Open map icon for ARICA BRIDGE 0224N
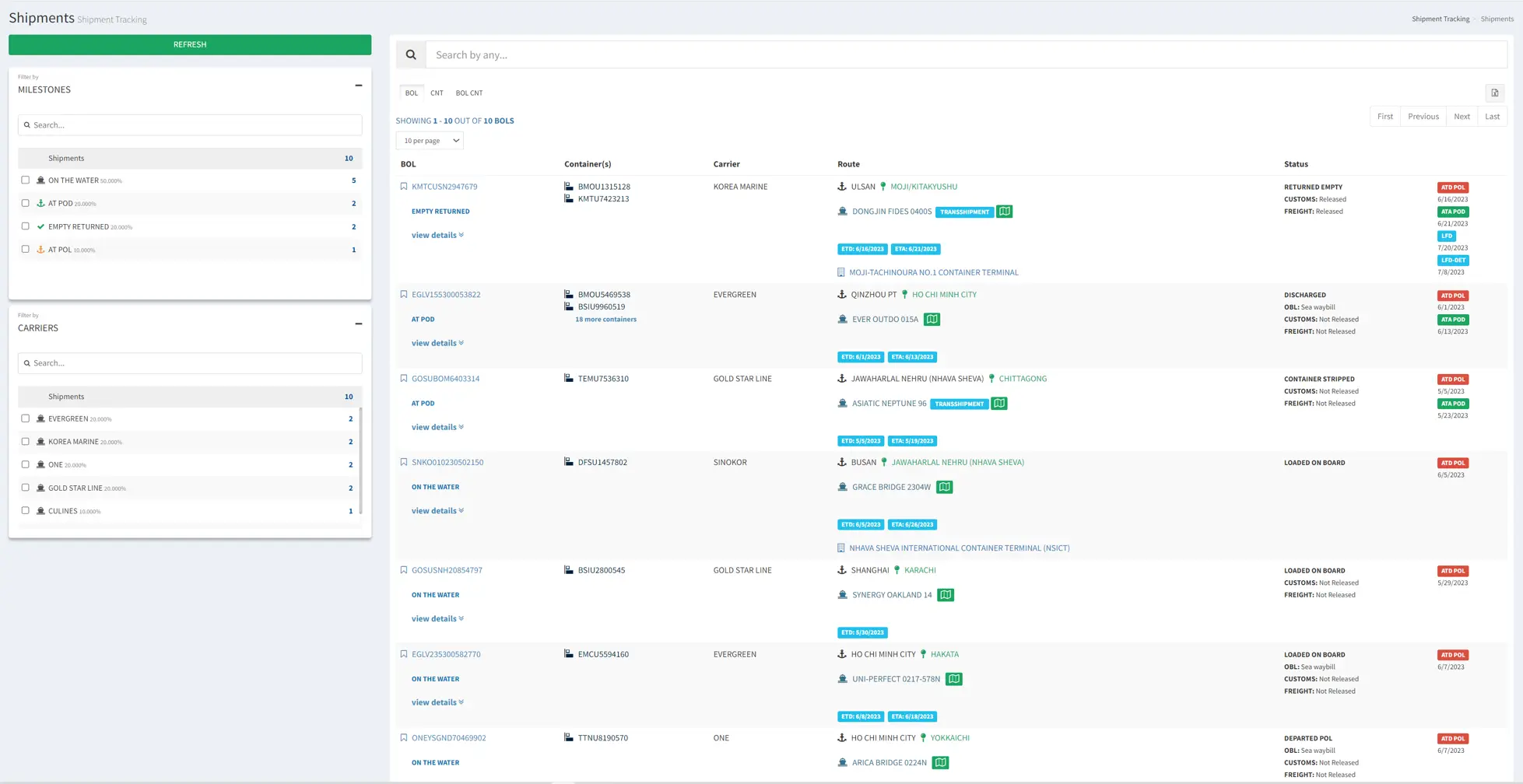1523x784 pixels. 941,762
